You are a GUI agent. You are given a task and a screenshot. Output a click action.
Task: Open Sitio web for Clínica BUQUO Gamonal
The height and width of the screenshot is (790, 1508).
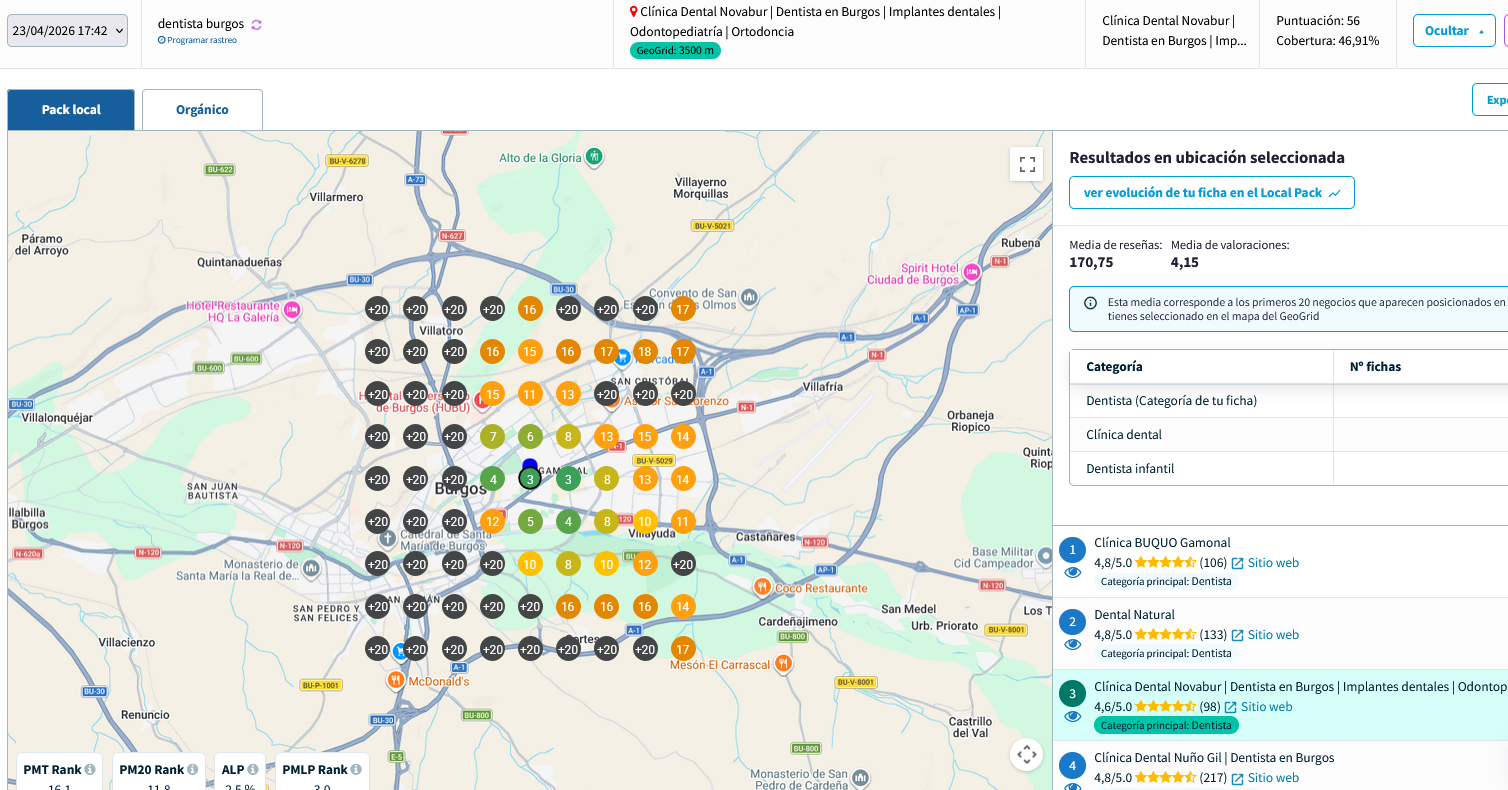(1273, 563)
